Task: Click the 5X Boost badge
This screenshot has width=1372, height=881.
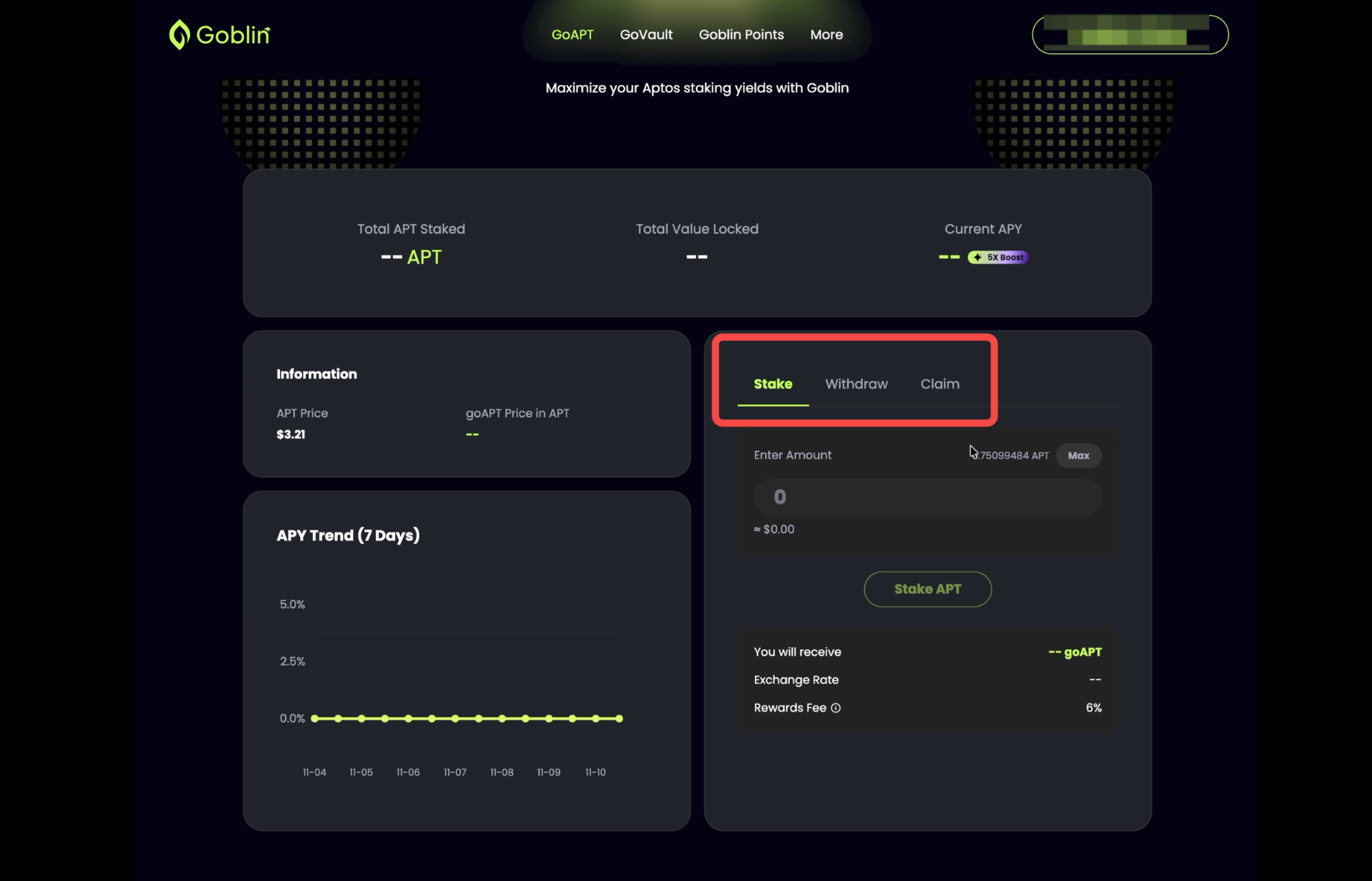Action: (998, 257)
